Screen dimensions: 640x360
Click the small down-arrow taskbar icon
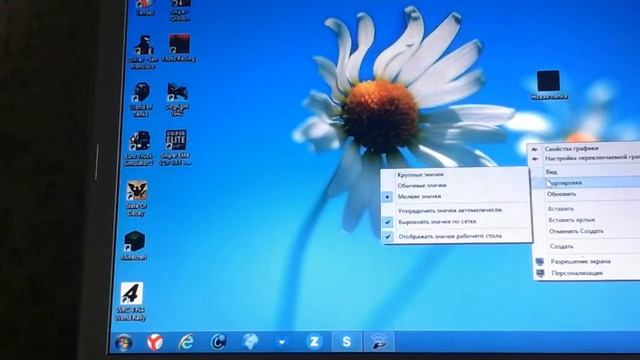282,342
